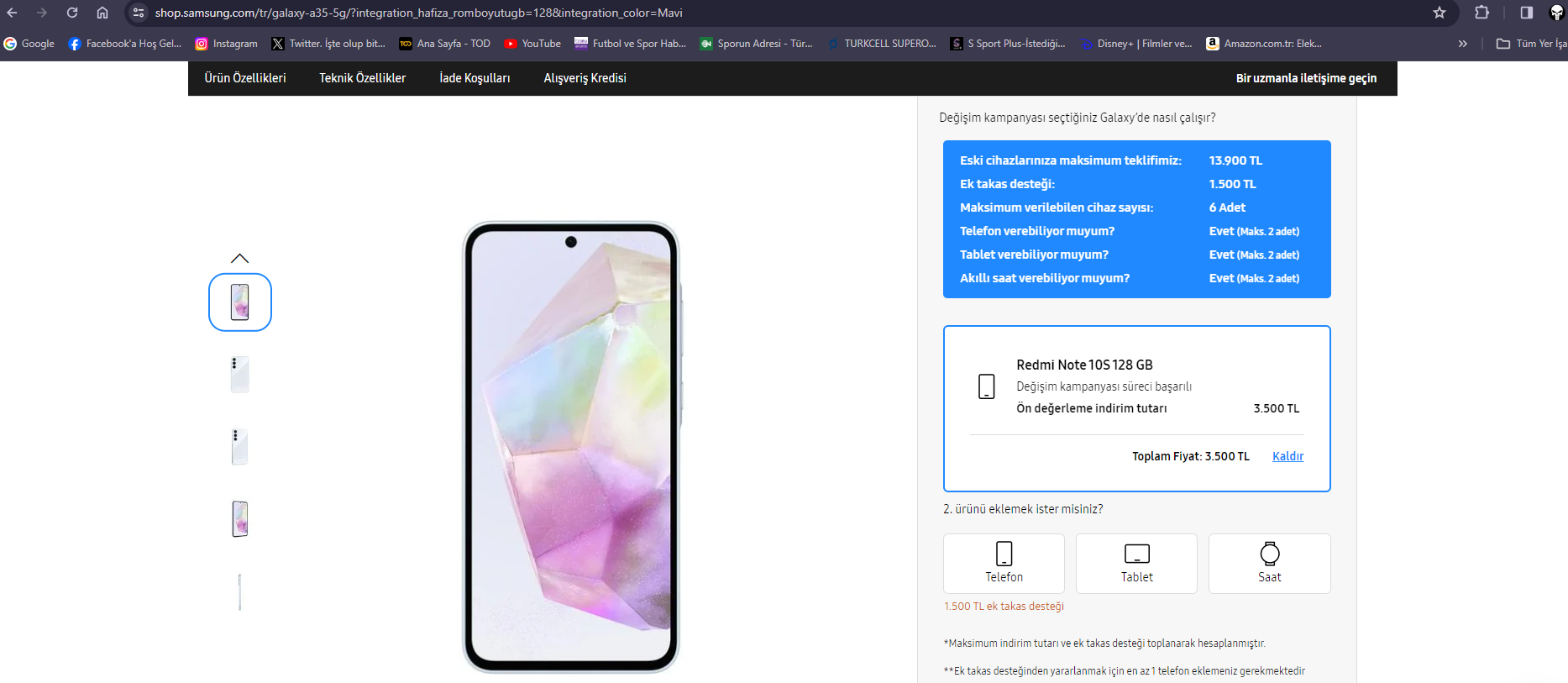Open the browser home page
The height and width of the screenshot is (683, 1568).
(x=102, y=13)
